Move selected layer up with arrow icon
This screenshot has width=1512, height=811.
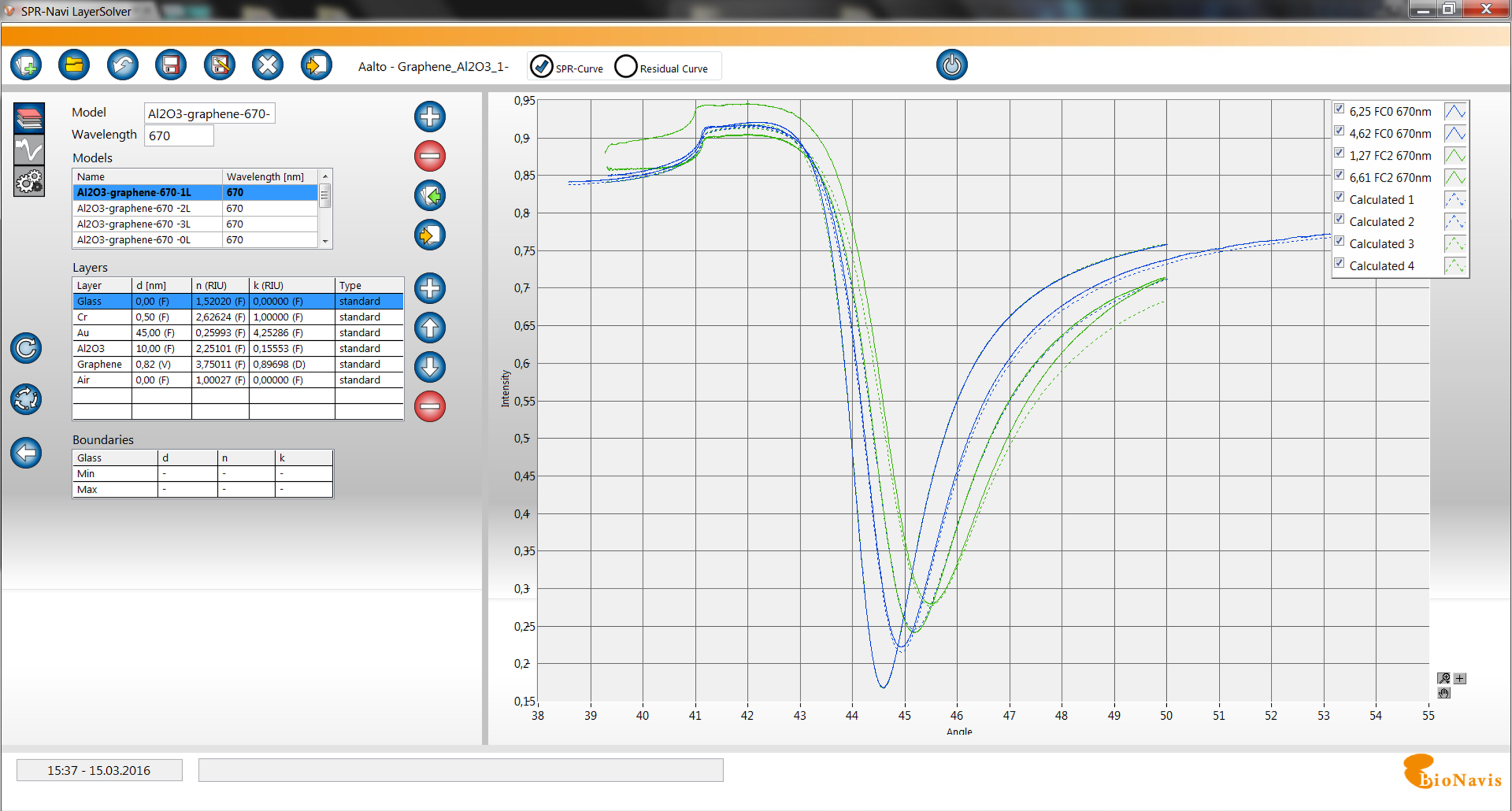(430, 327)
